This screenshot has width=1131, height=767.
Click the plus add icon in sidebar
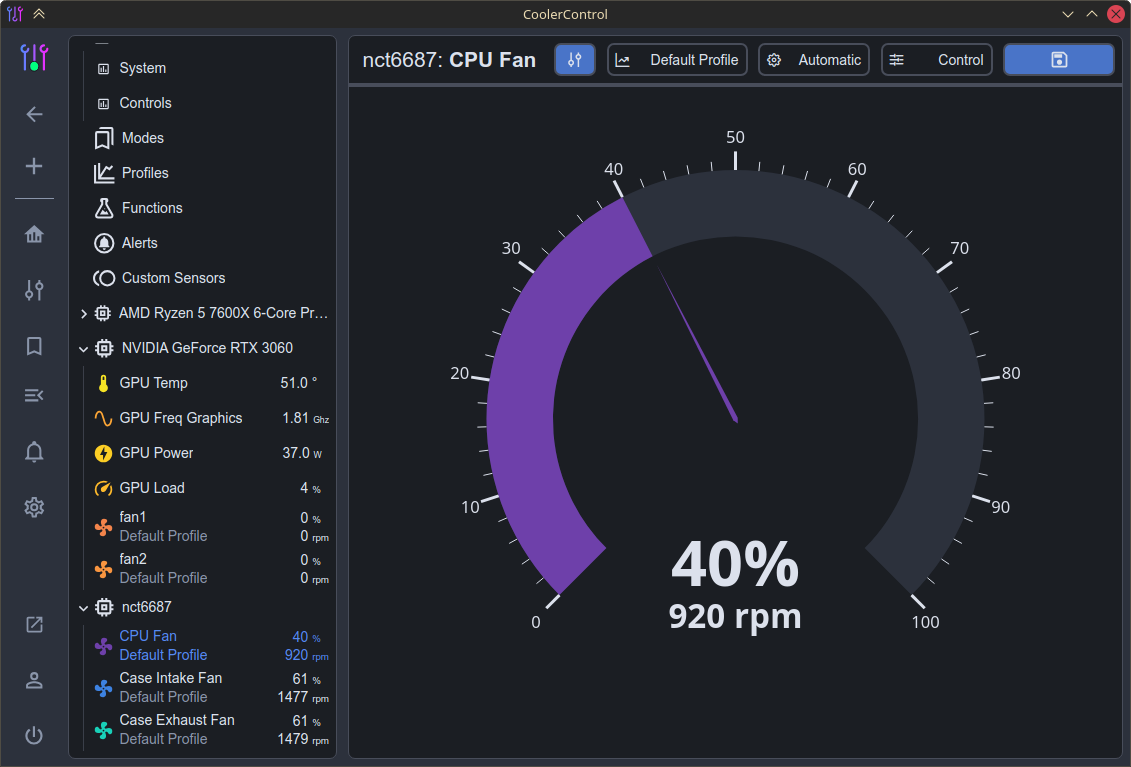[x=34, y=166]
